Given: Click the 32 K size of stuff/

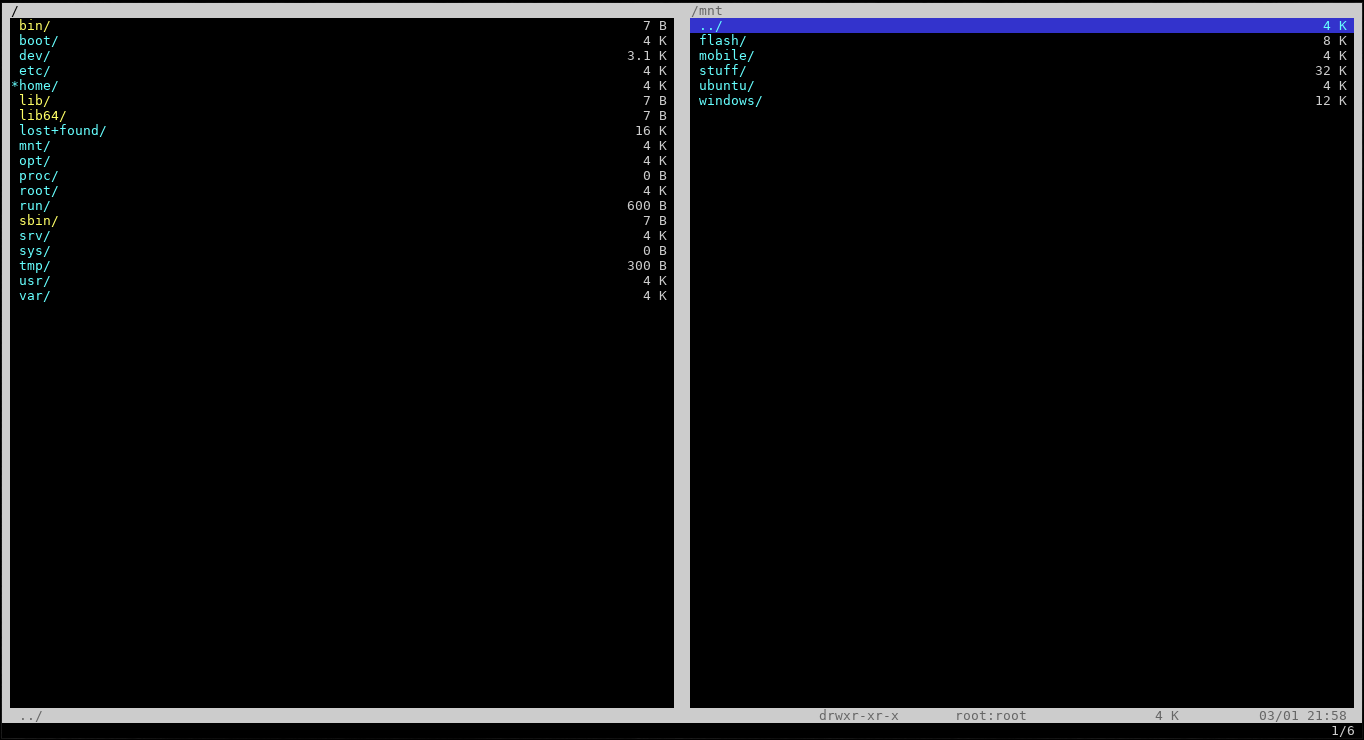Looking at the screenshot, I should (x=1331, y=71).
